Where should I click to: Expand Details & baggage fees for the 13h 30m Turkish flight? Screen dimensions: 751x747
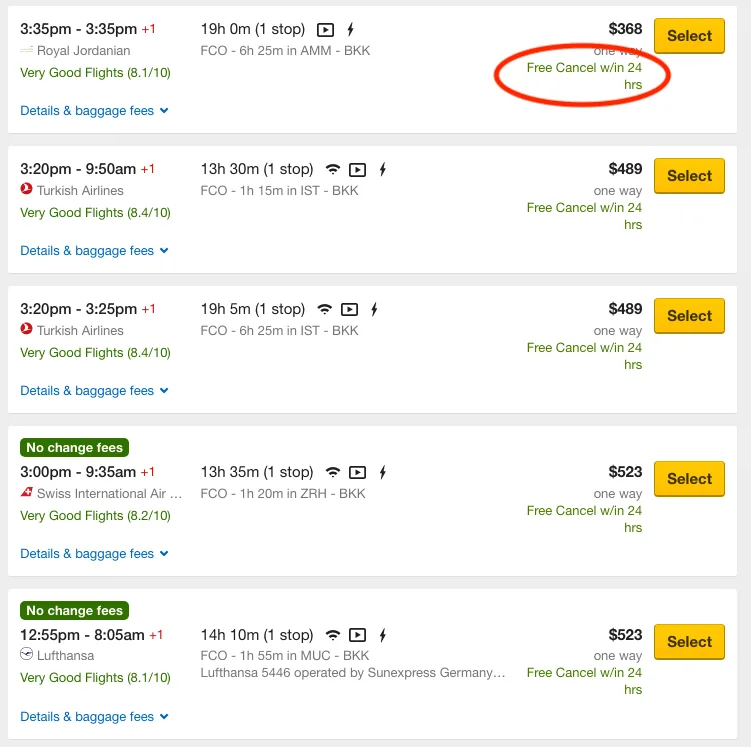pos(94,251)
